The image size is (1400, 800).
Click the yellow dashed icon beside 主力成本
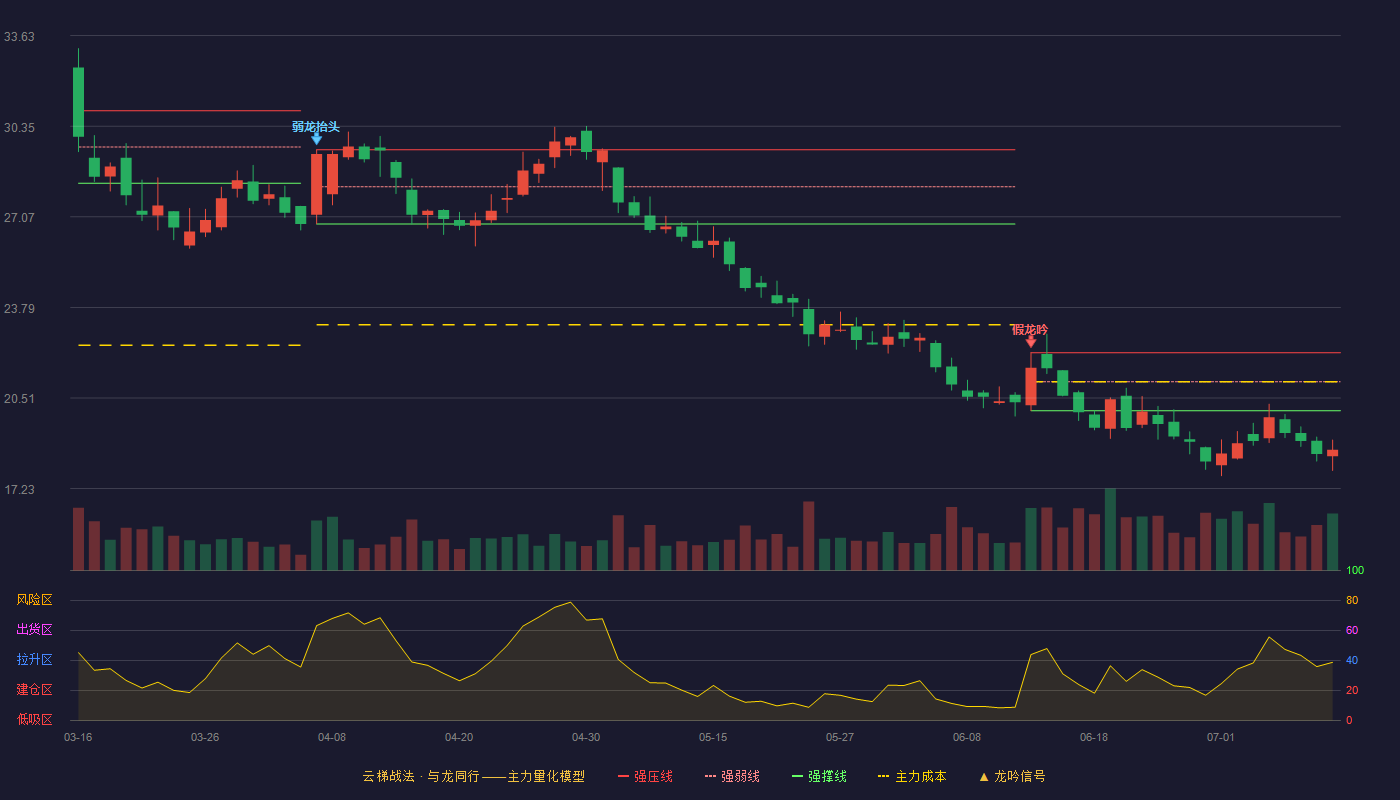click(883, 776)
